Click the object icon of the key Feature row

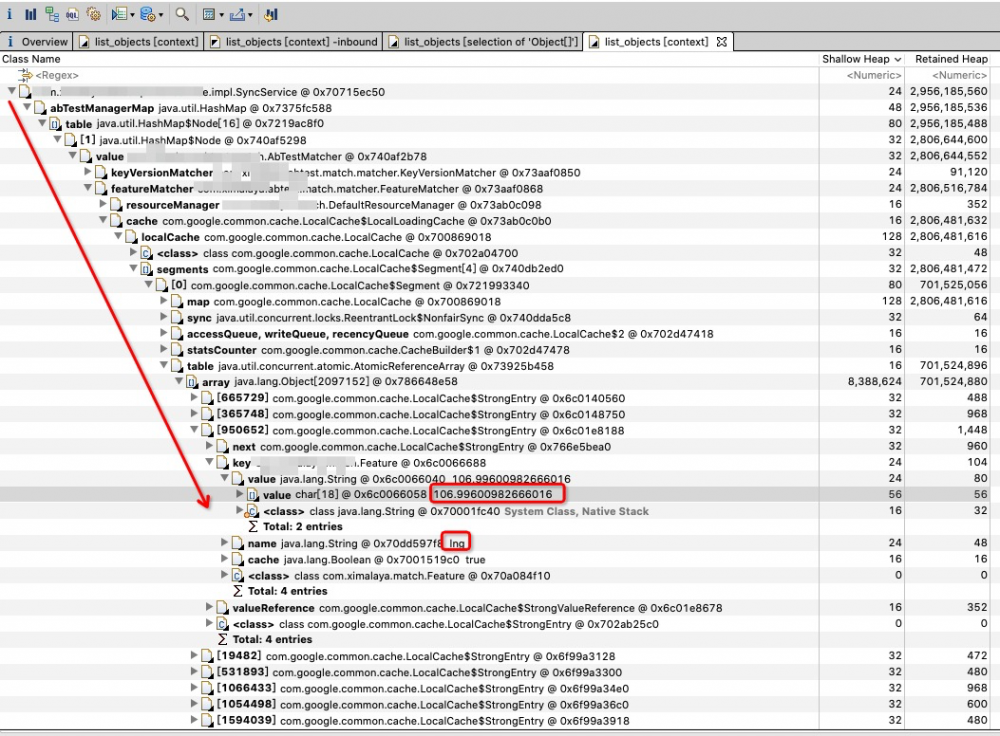(x=223, y=462)
